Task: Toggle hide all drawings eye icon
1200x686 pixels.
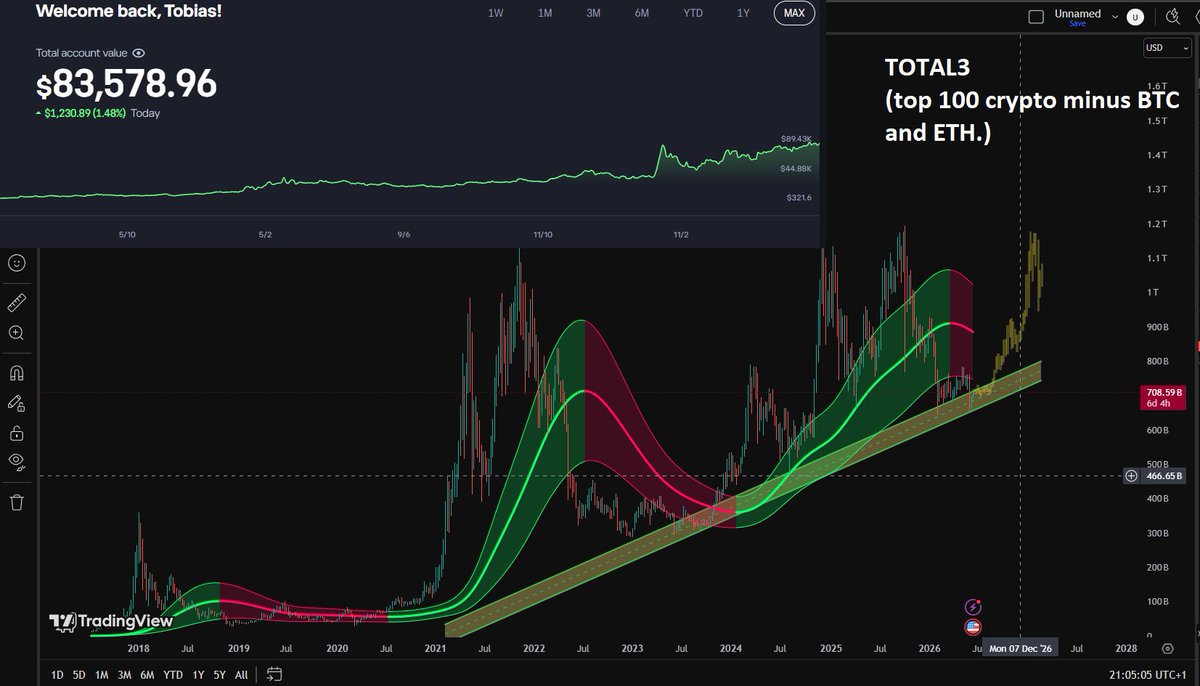Action: (x=16, y=461)
